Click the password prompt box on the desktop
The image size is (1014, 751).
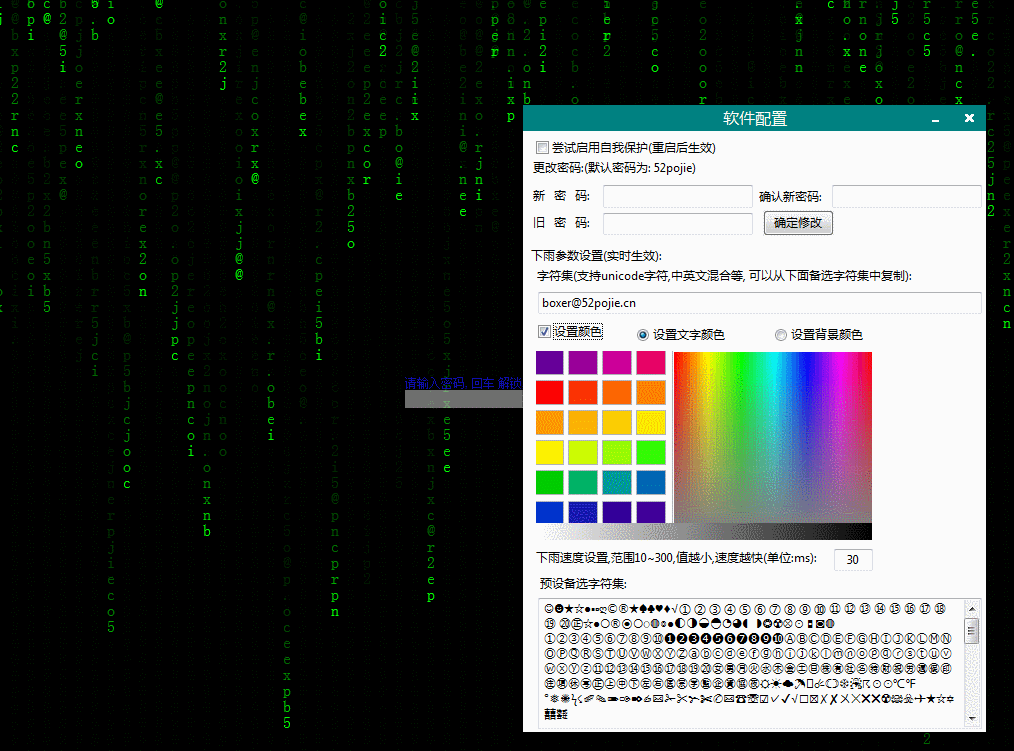(x=463, y=397)
